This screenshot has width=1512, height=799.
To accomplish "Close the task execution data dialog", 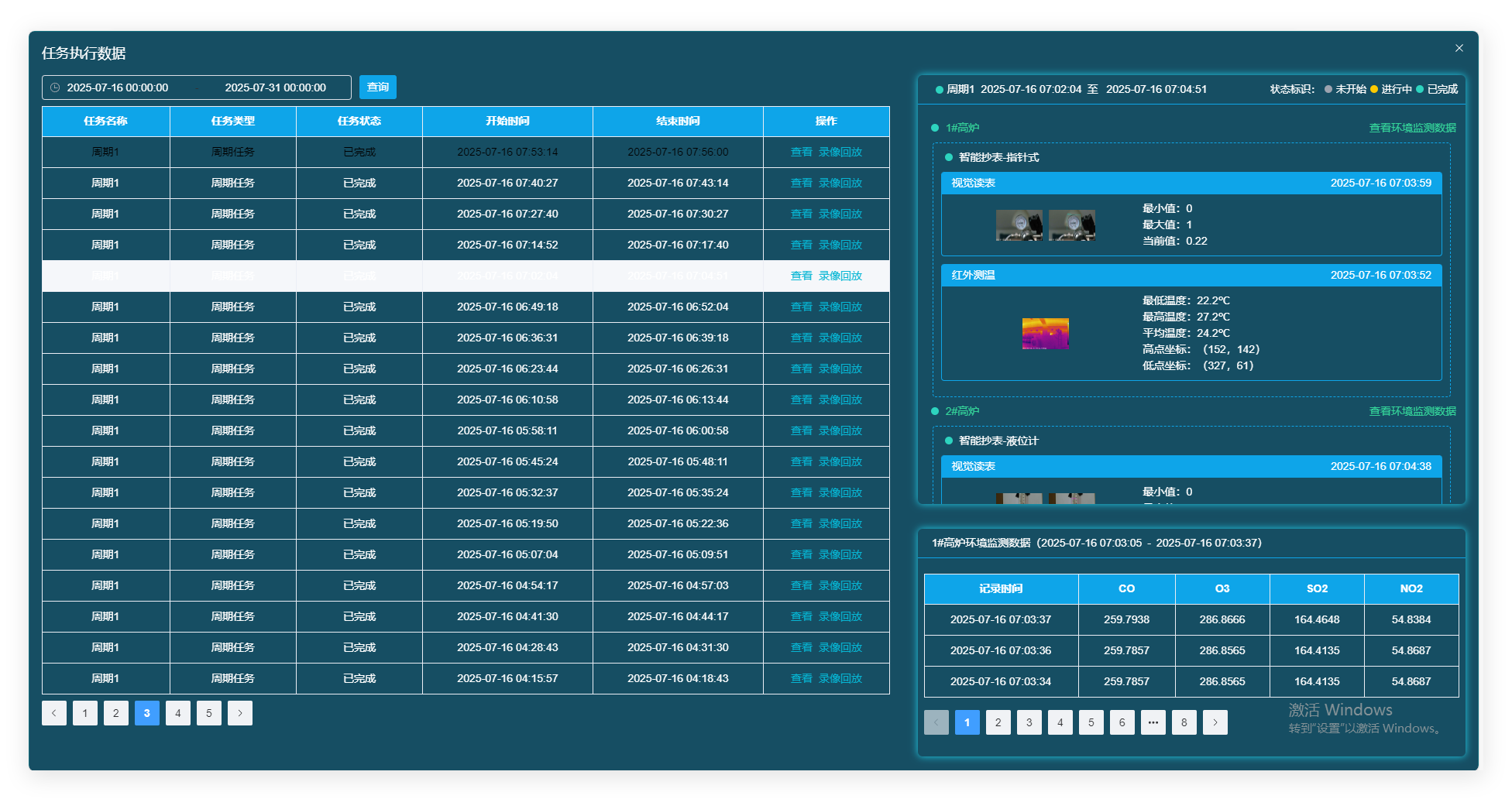I will coord(1459,48).
